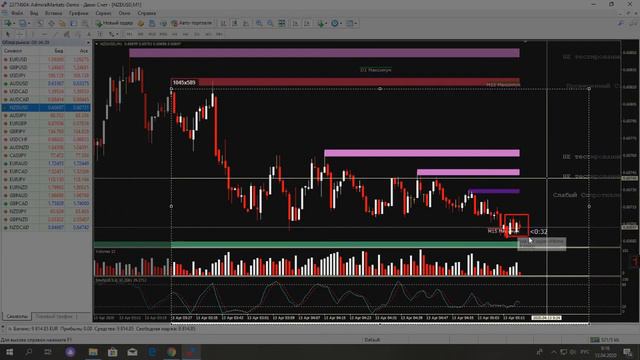This screenshot has width=640, height=360.
Task: Toggle the Terminal panel icon
Action: [x=73, y=23]
